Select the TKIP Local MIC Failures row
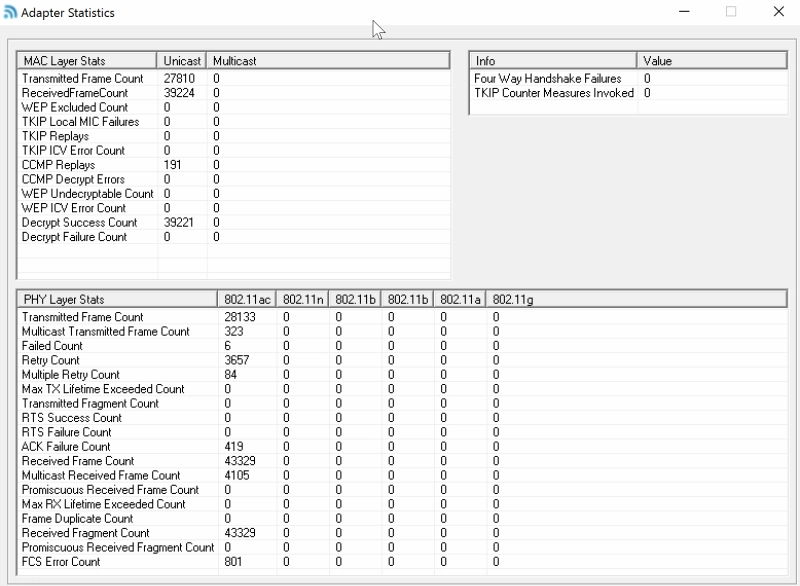 pyautogui.click(x=234, y=122)
